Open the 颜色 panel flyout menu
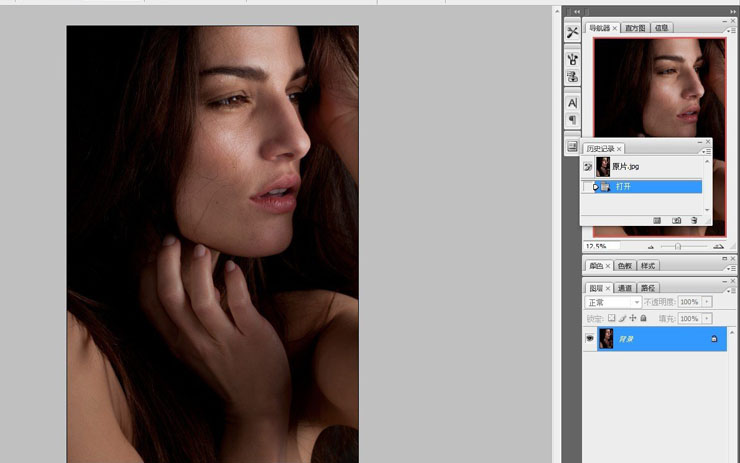This screenshot has width=740, height=463. [x=731, y=268]
